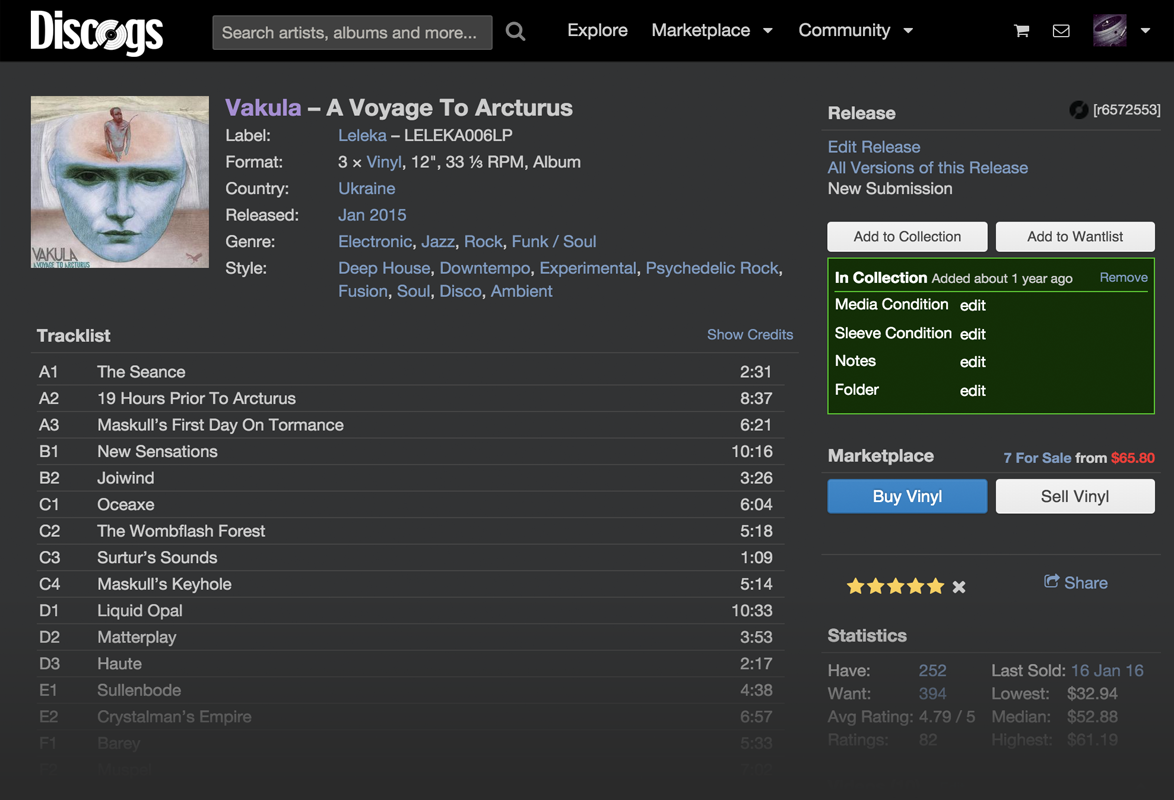Screen dimensions: 1174x800
Task: Expand the Marketplace dropdown arrow
Action: click(x=767, y=31)
